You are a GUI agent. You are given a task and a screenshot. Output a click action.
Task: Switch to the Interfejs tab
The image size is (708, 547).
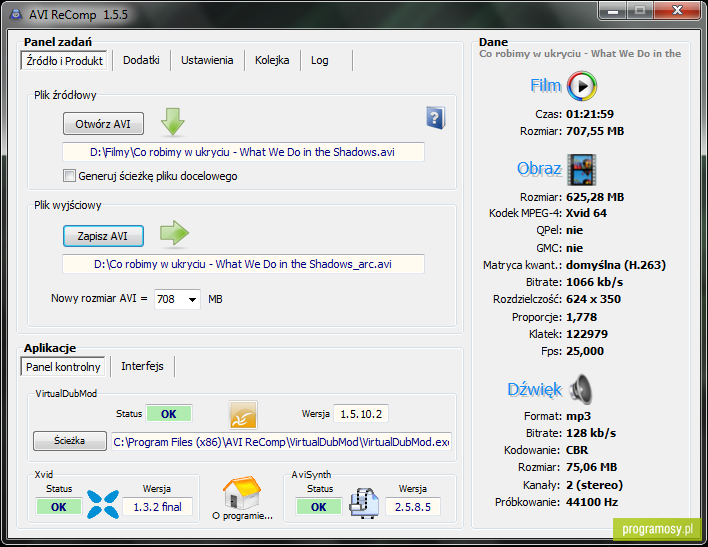[142, 366]
